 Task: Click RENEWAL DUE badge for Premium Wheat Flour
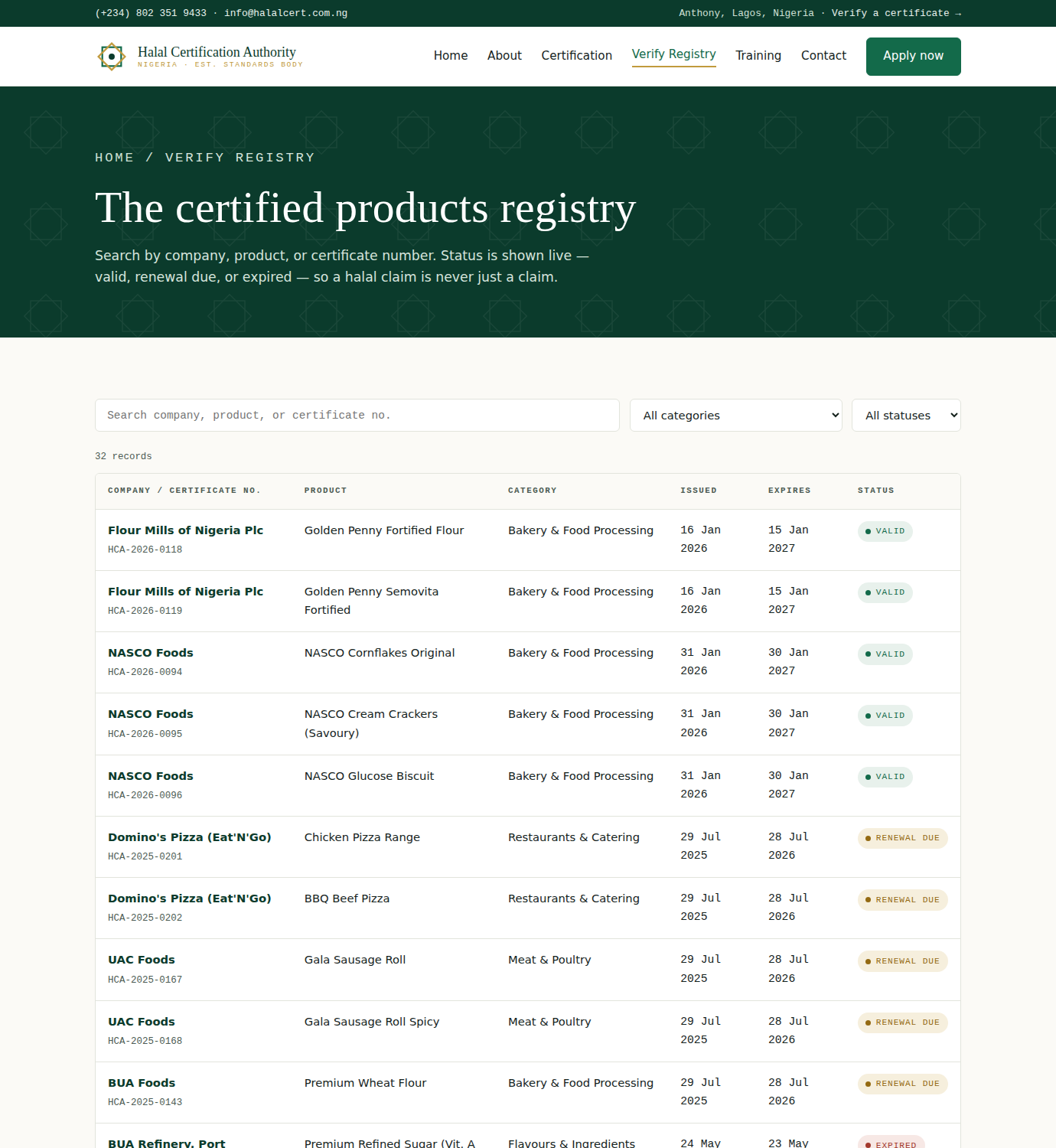(902, 1084)
